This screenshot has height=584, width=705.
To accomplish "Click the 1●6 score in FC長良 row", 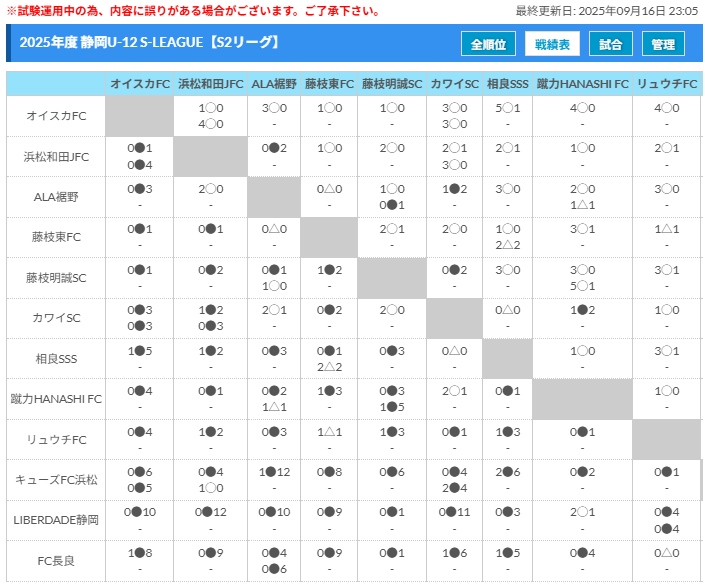I will coord(455,553).
